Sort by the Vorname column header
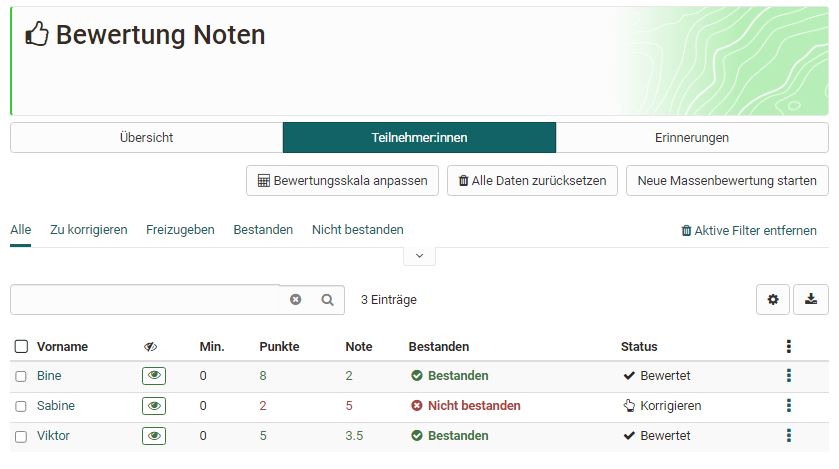Viewport: 839px width, 469px height. (x=63, y=347)
